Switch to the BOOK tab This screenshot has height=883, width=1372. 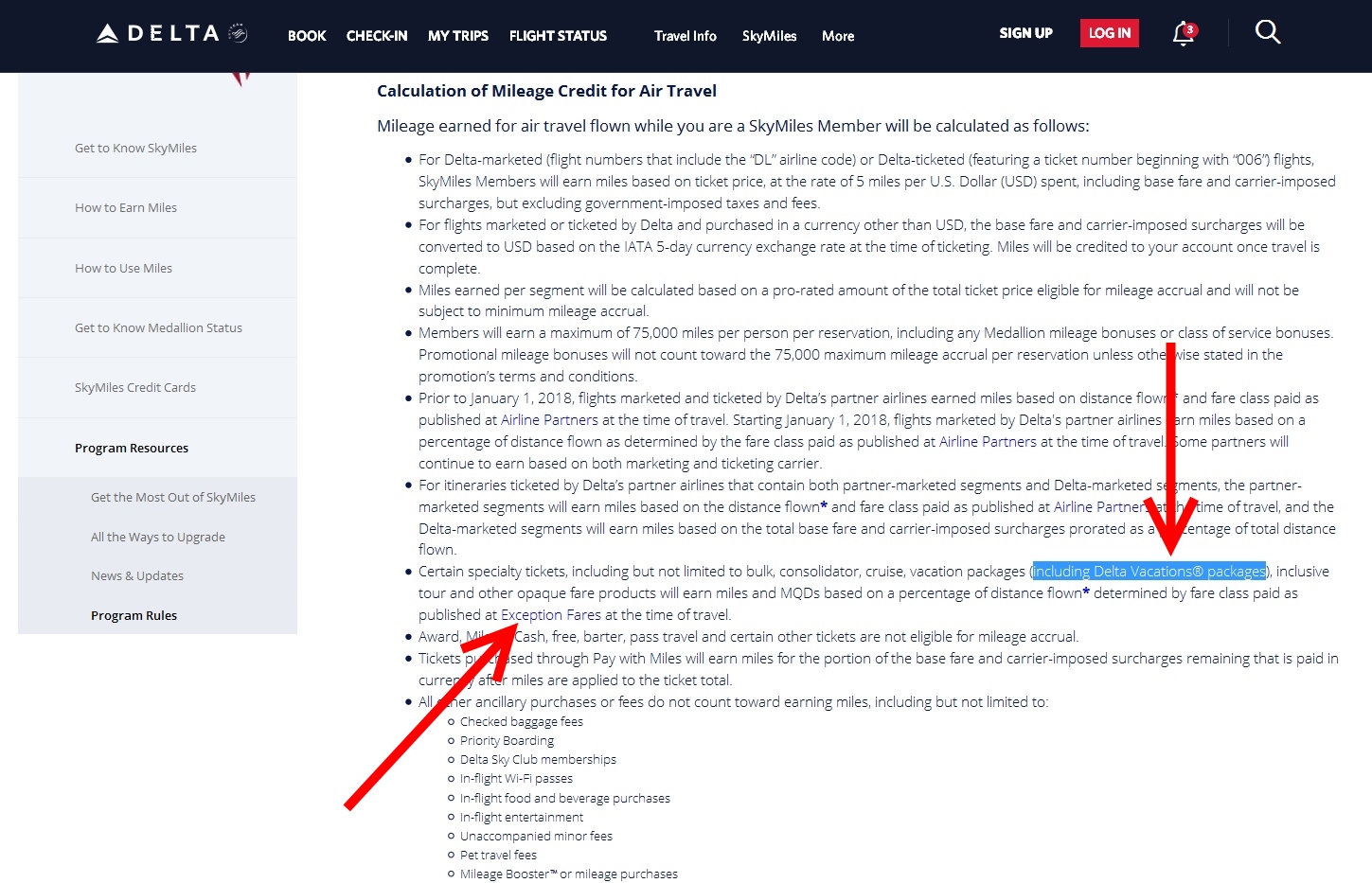pyautogui.click(x=306, y=35)
